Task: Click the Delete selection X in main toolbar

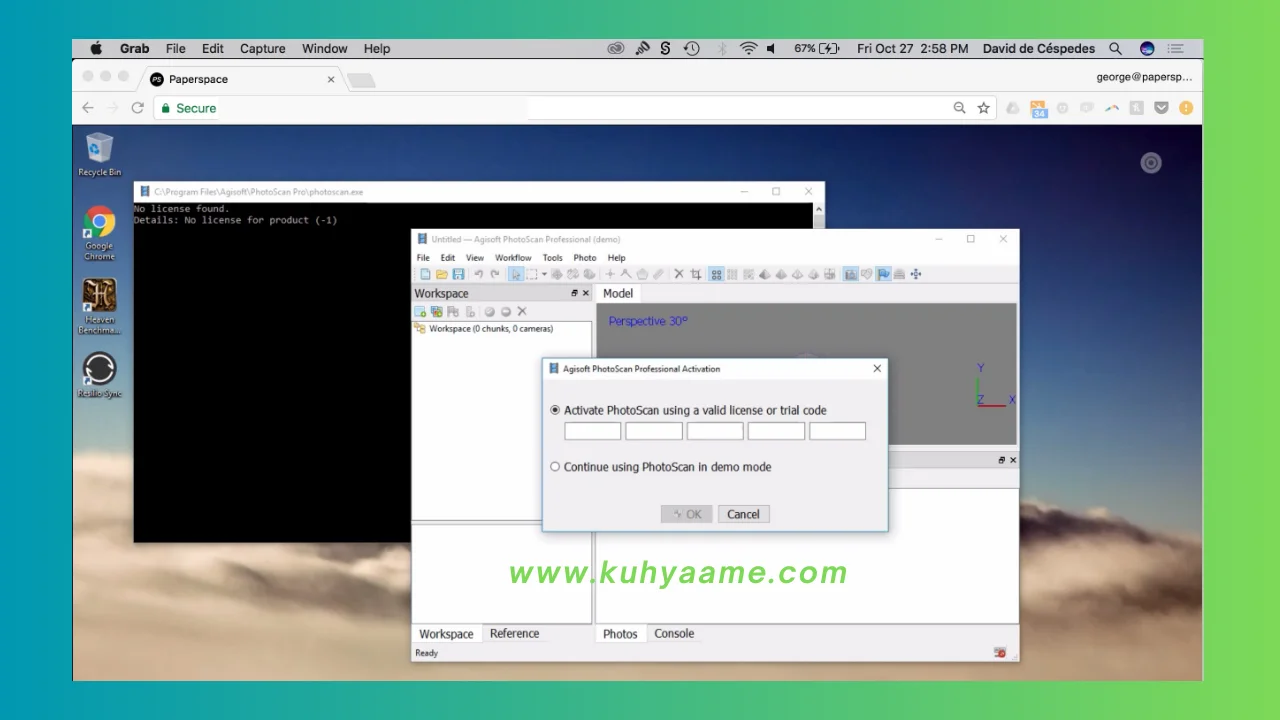Action: [x=679, y=274]
